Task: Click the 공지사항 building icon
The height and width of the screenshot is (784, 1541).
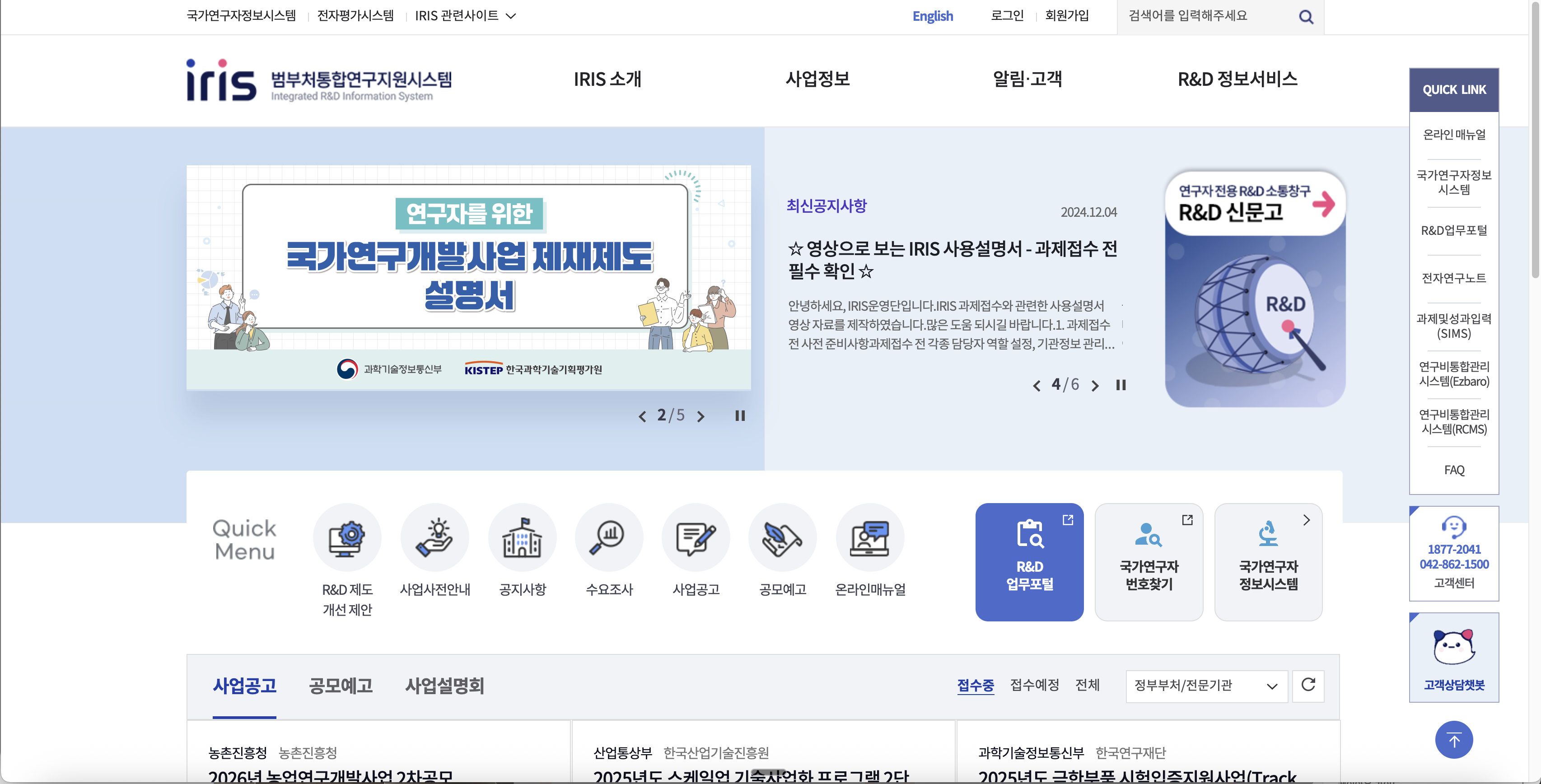Action: pyautogui.click(x=522, y=537)
